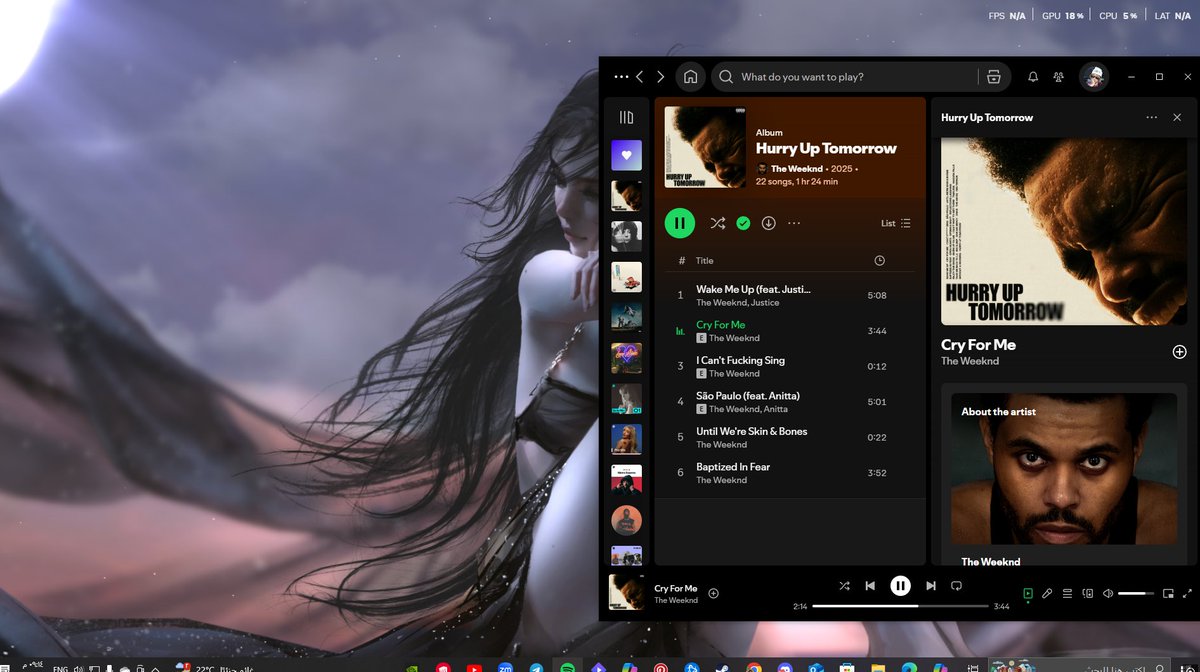This screenshot has width=1200, height=672.
Task: Open the What's New notifications bell
Action: [x=1033, y=77]
